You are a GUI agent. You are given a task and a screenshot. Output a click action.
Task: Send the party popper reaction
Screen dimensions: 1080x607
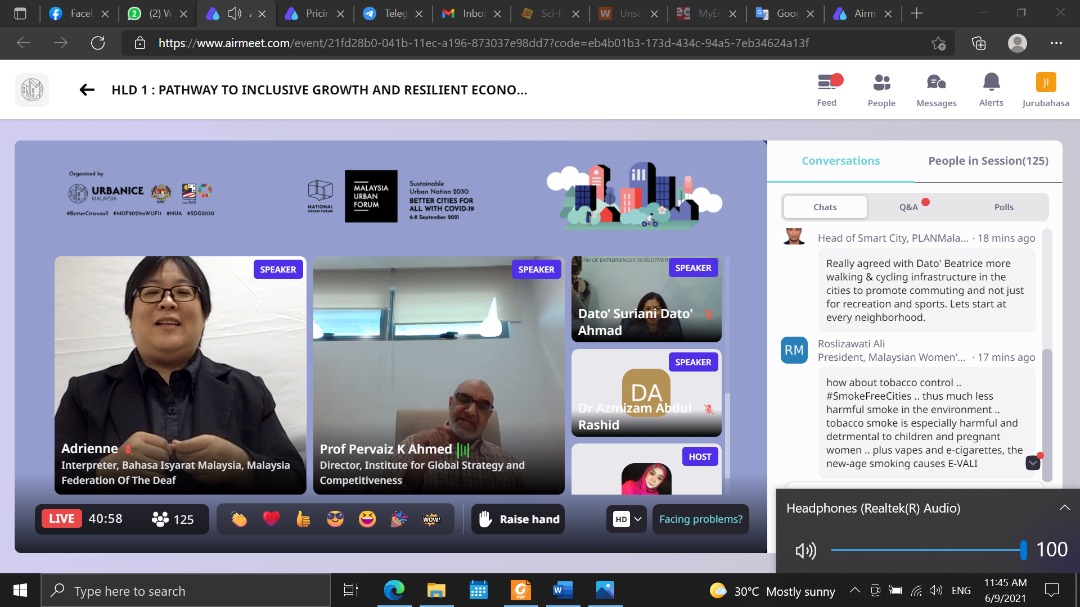tap(399, 519)
